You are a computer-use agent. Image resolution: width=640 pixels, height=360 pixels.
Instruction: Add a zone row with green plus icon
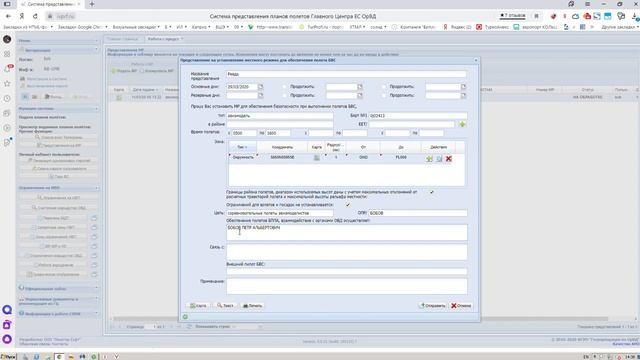[429, 159]
